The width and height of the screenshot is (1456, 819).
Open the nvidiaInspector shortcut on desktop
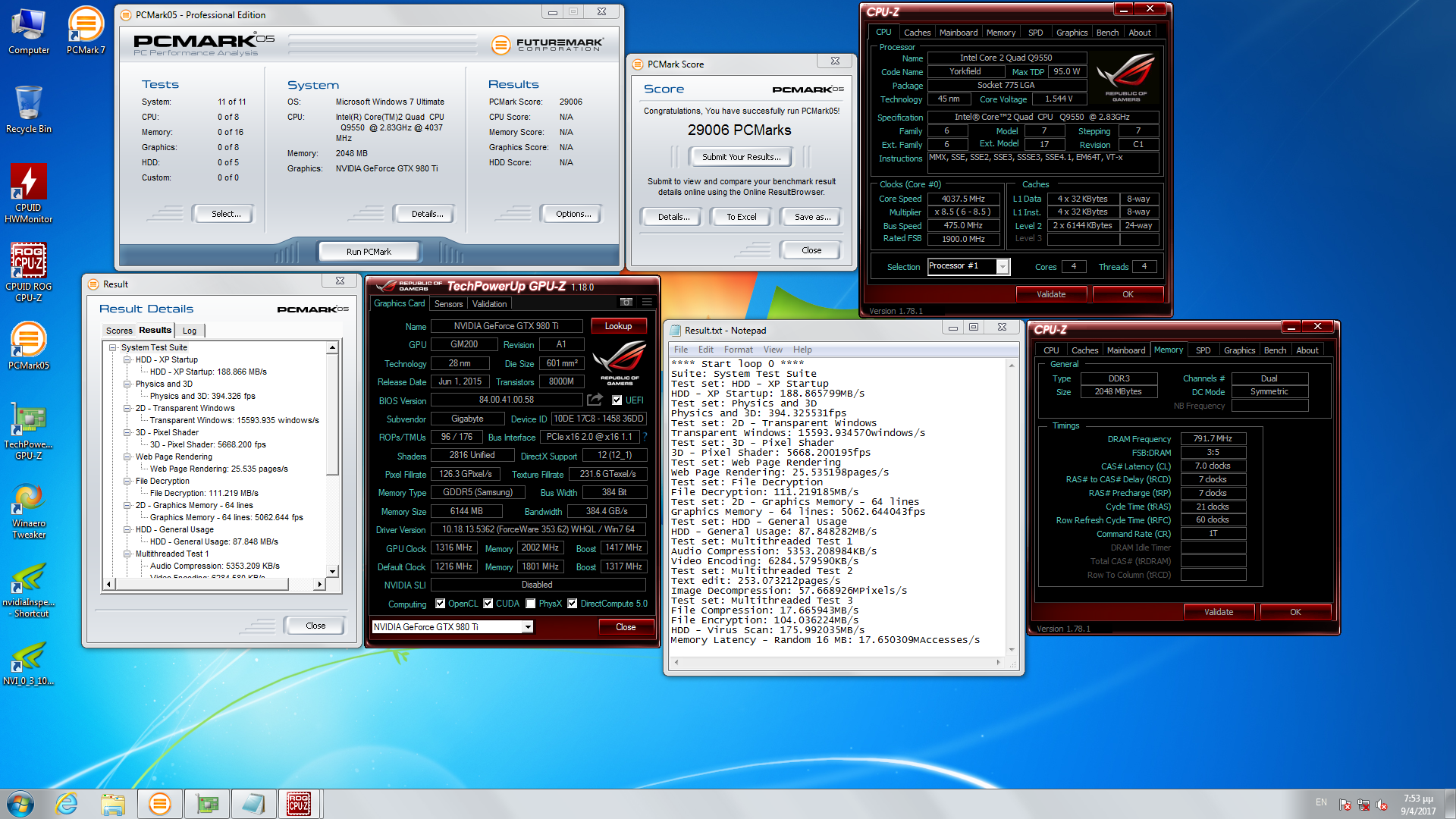click(x=29, y=590)
